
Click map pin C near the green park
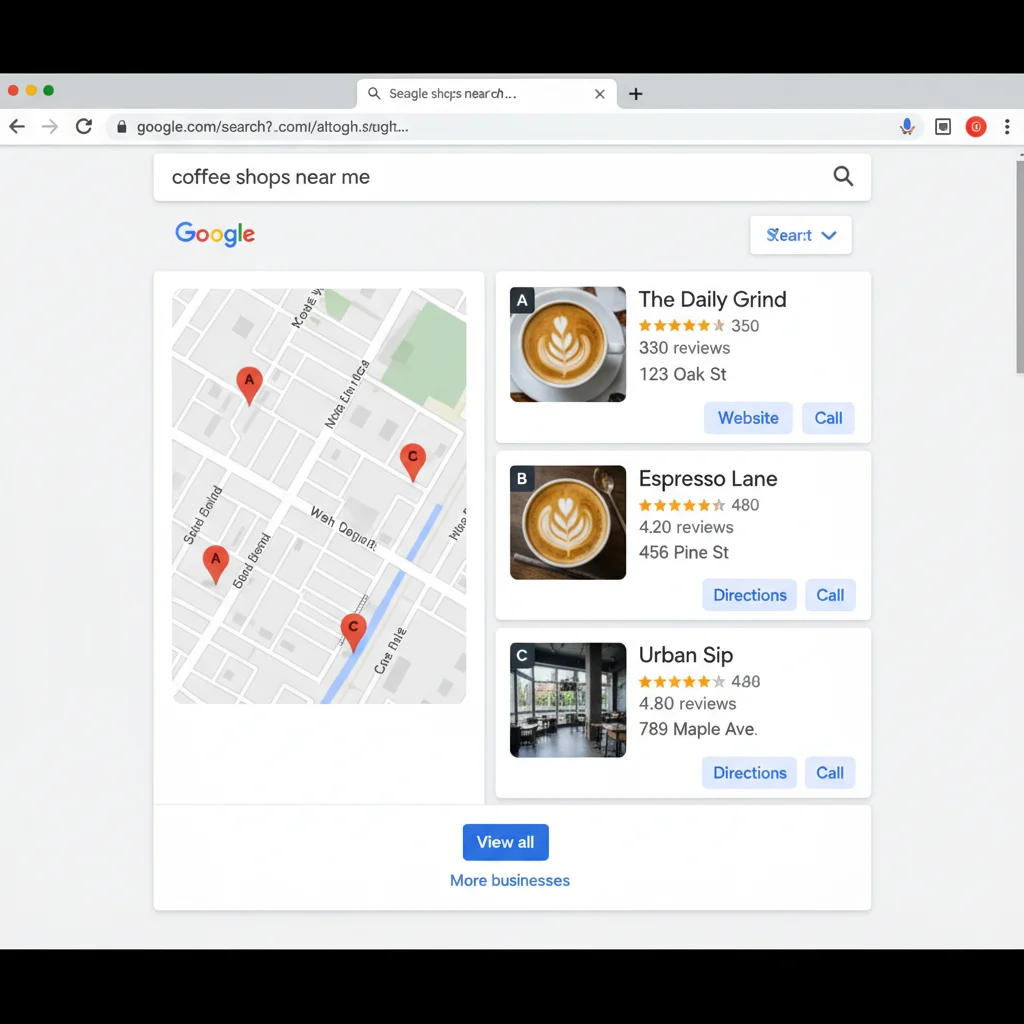point(413,462)
